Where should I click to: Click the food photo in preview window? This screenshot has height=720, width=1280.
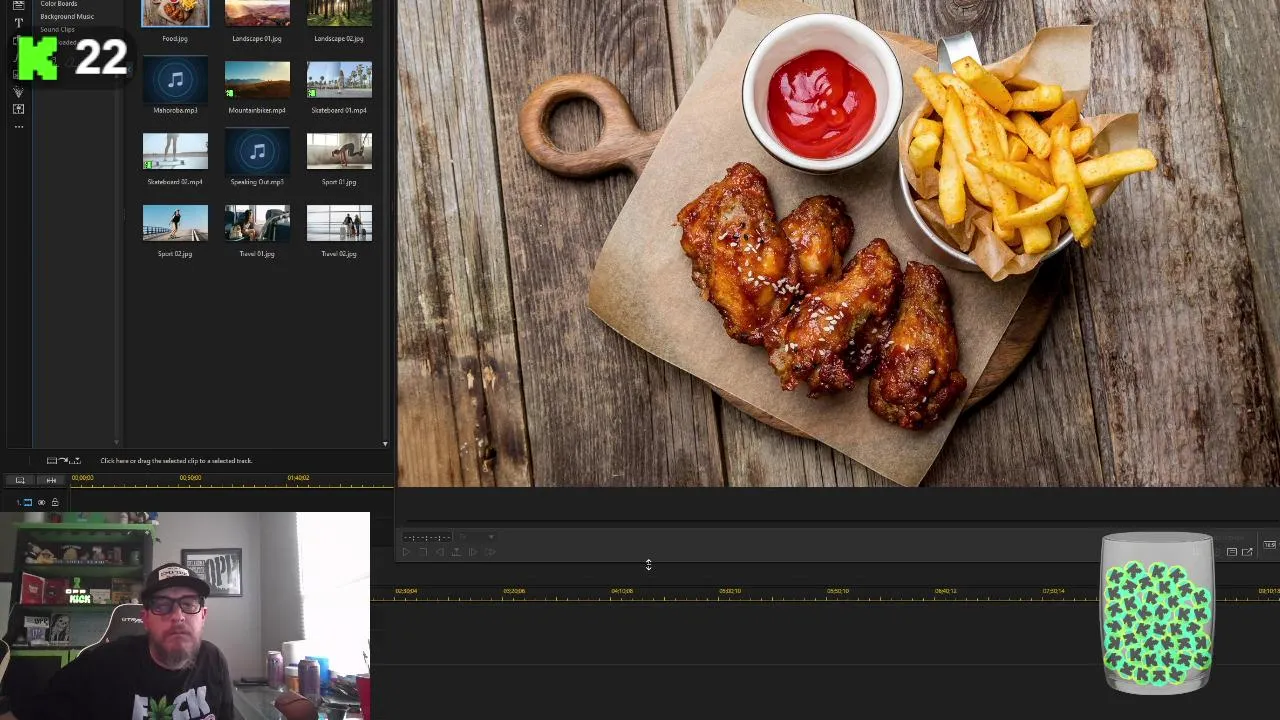(x=838, y=243)
